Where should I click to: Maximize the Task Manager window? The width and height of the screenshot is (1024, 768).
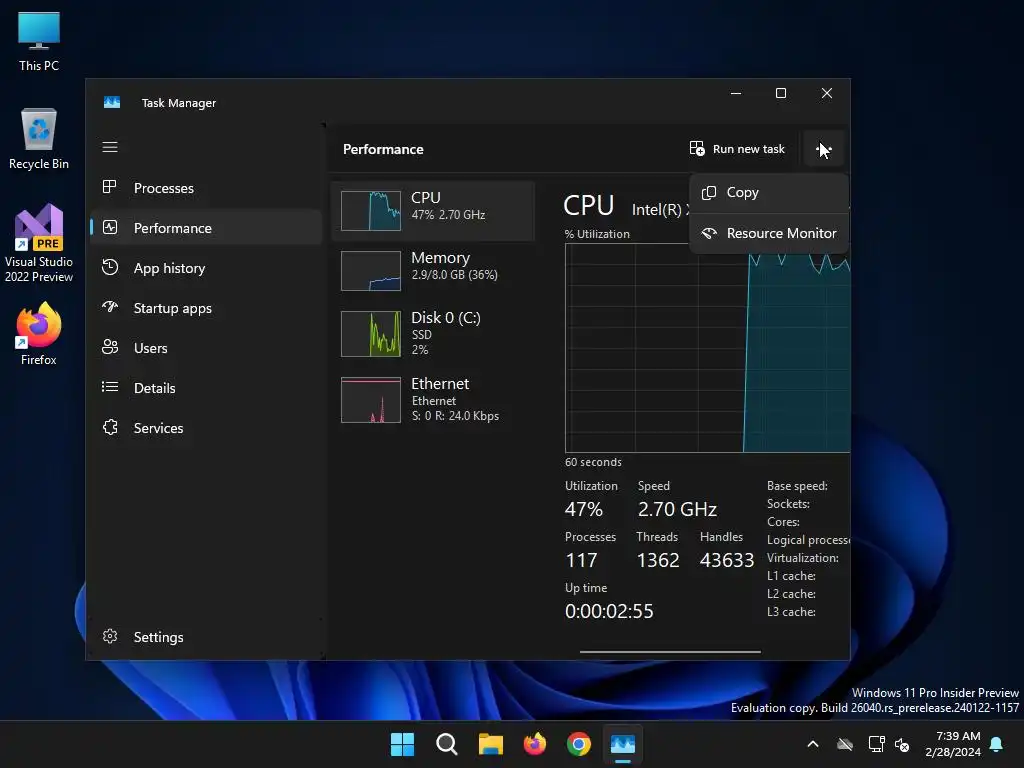780,93
